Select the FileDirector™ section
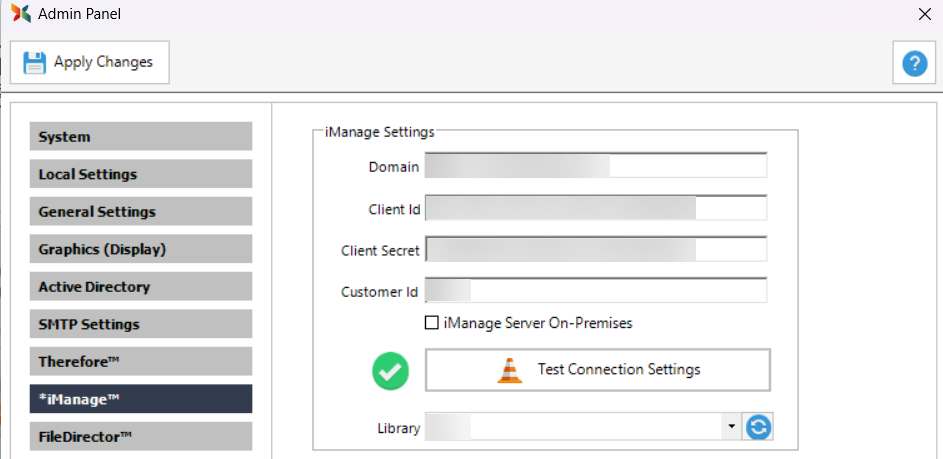The image size is (943, 459). pyautogui.click(x=140, y=437)
